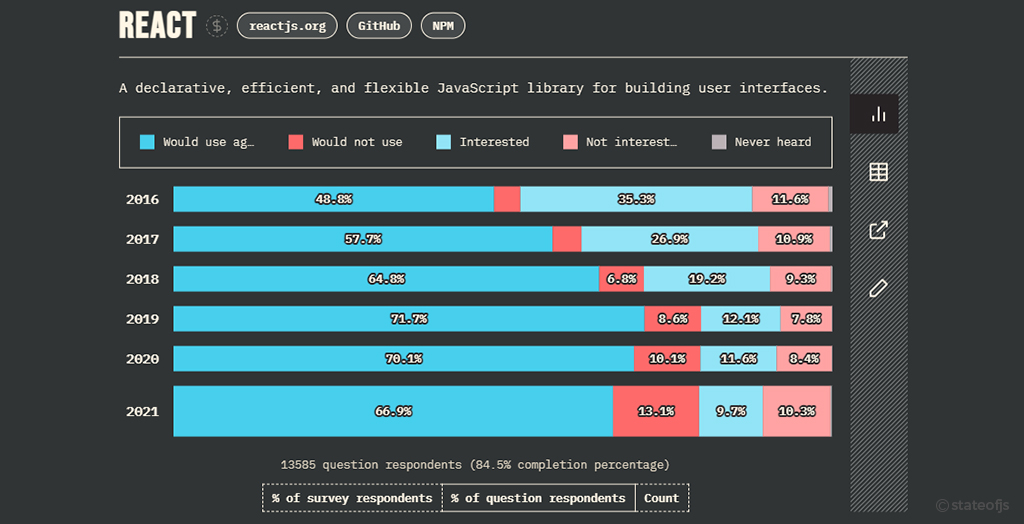Screen dimensions: 1024x524
Task: Click the declarative library description text
Action: (473, 88)
